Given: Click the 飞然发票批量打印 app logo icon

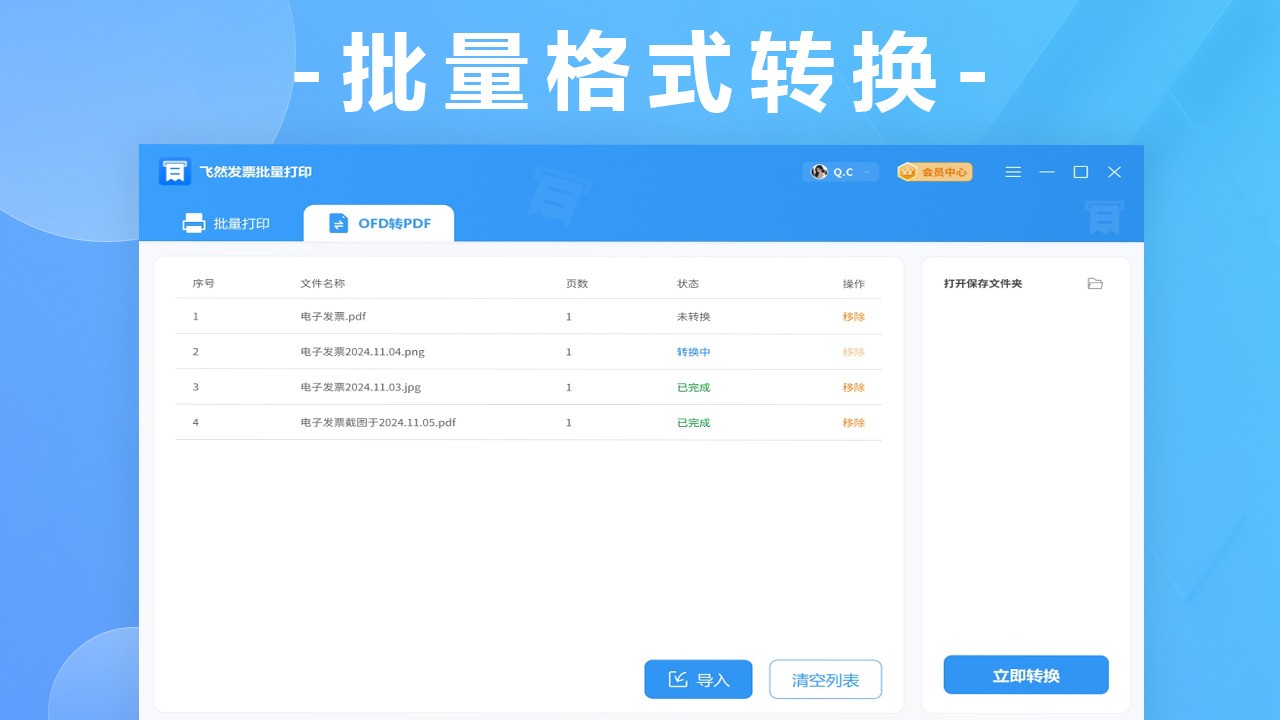Looking at the screenshot, I should 175,172.
